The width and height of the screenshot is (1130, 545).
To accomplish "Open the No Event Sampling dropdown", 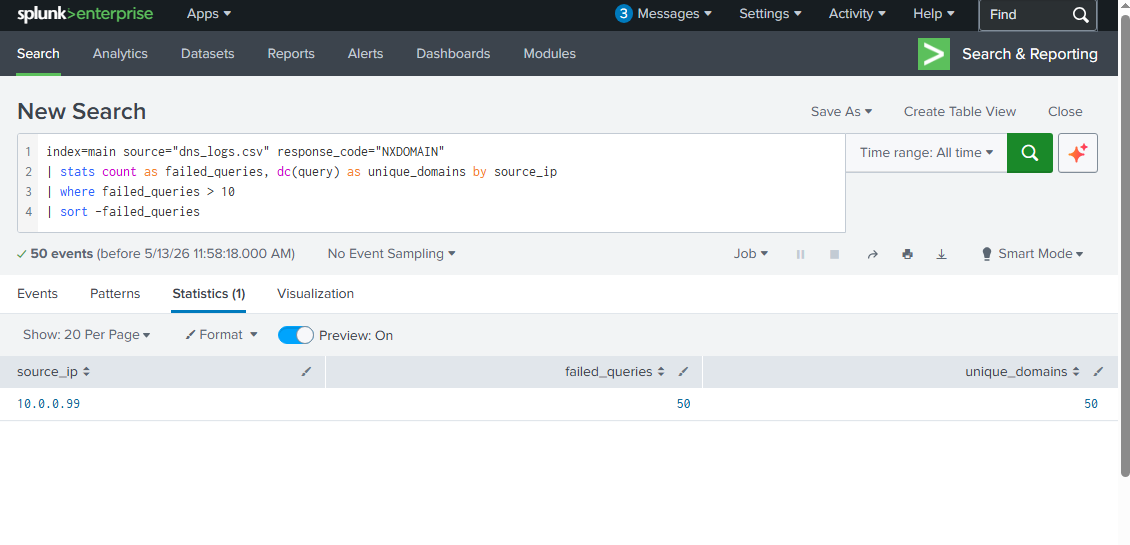I will pyautogui.click(x=391, y=254).
